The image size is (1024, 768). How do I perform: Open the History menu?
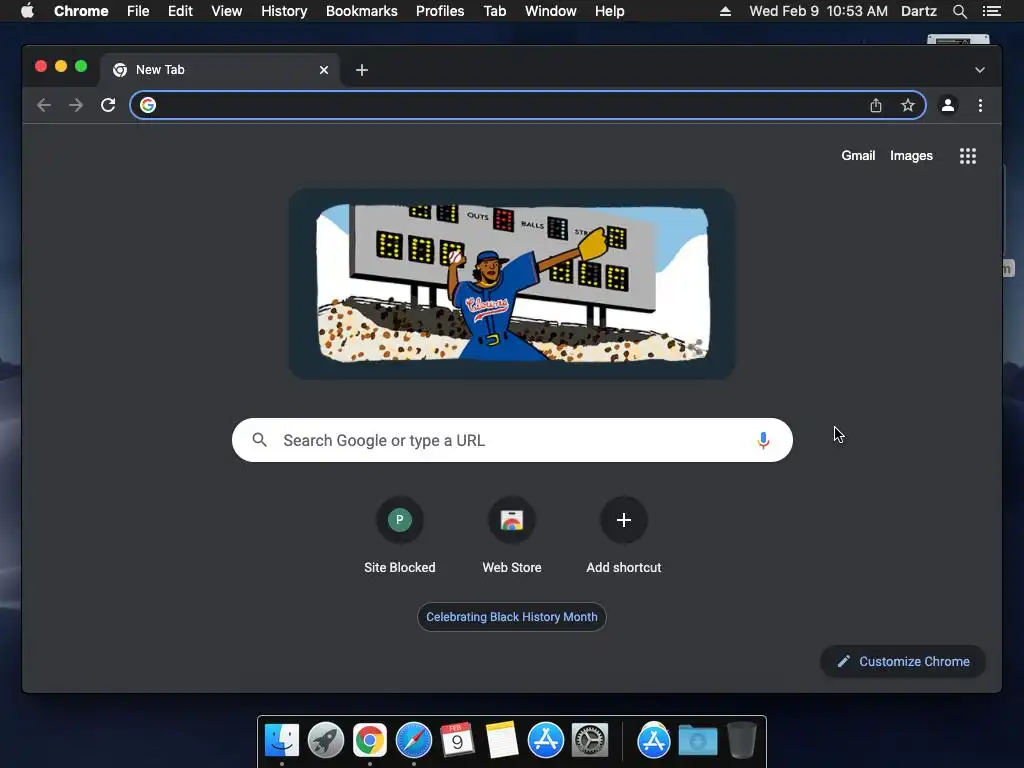coord(284,11)
